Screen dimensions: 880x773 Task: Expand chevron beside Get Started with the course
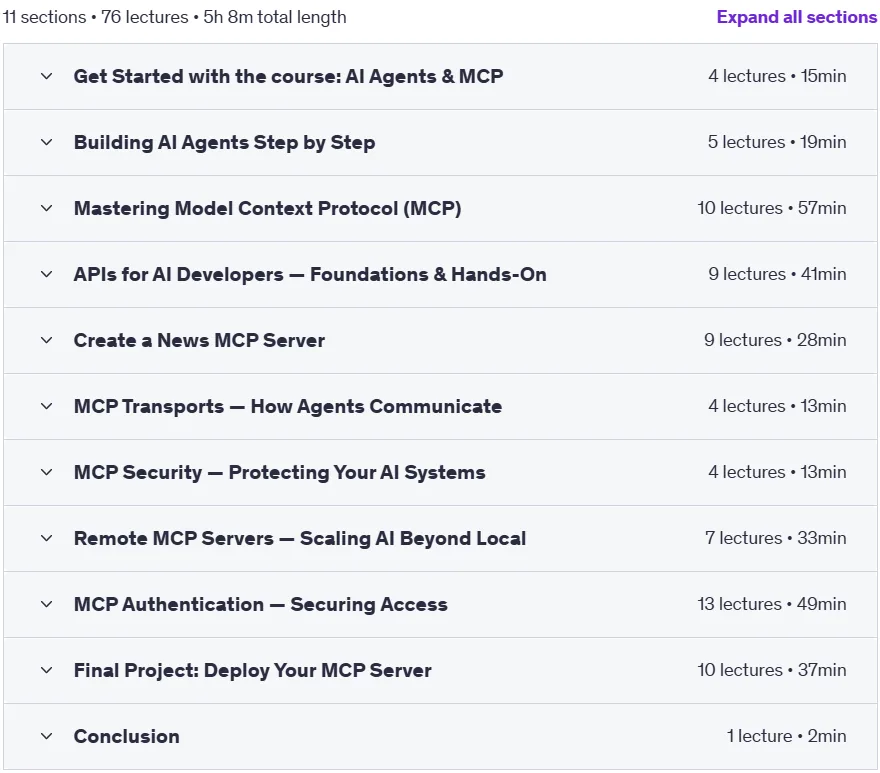point(47,76)
